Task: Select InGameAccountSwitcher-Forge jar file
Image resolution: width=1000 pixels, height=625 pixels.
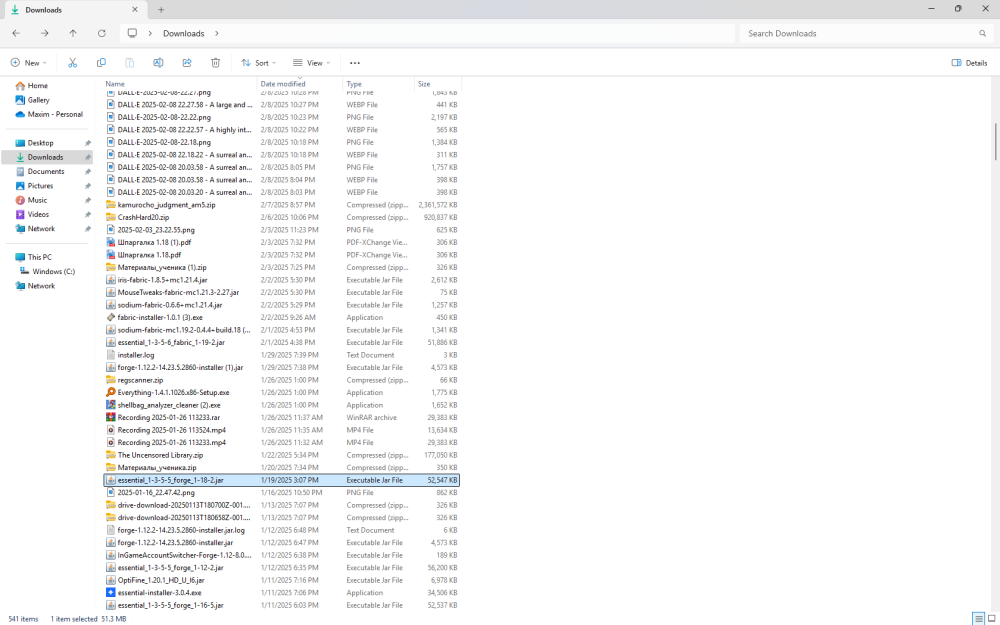Action: (281, 555)
